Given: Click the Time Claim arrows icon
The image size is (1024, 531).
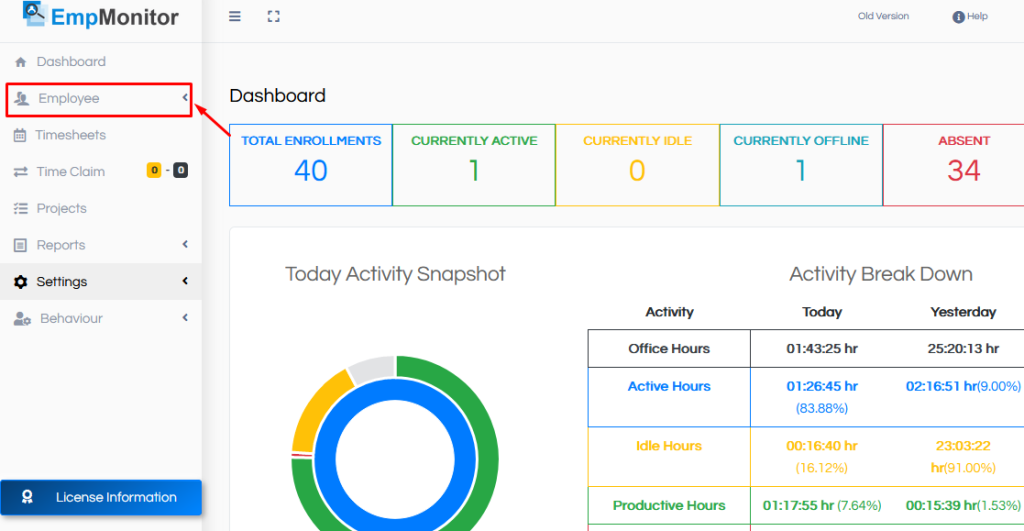Looking at the screenshot, I should click(x=20, y=172).
